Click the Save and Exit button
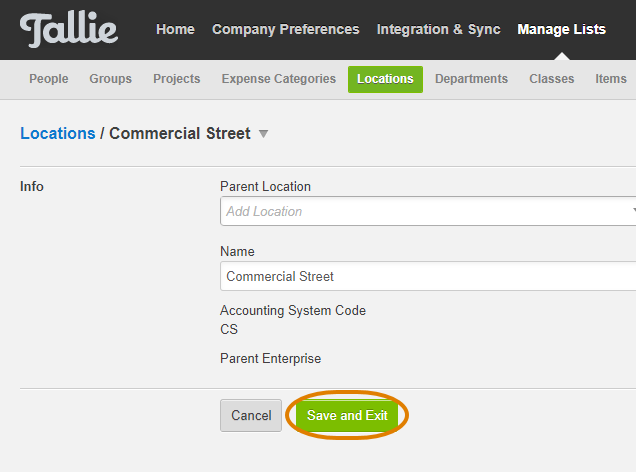 click(x=347, y=415)
